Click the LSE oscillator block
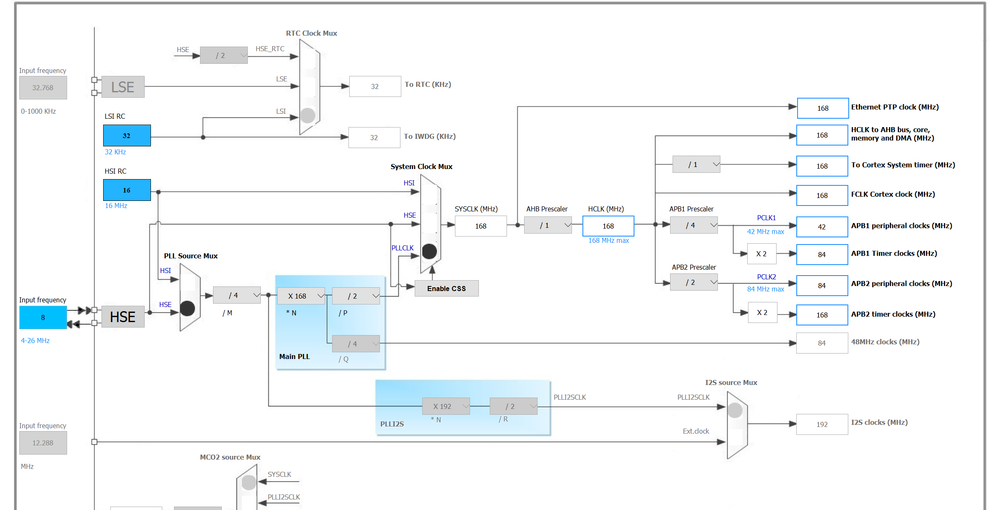998x510 pixels. (123, 87)
